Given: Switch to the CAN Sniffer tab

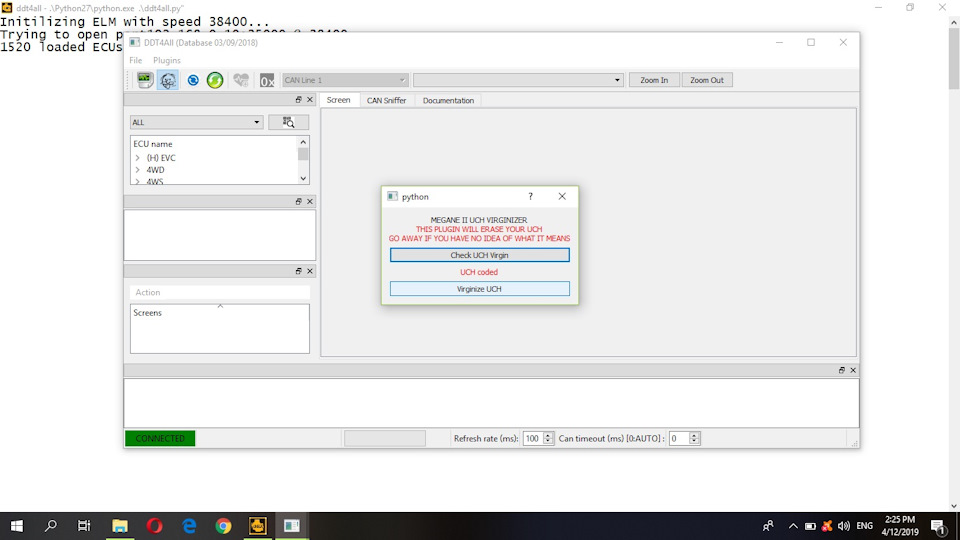Looking at the screenshot, I should coord(386,100).
